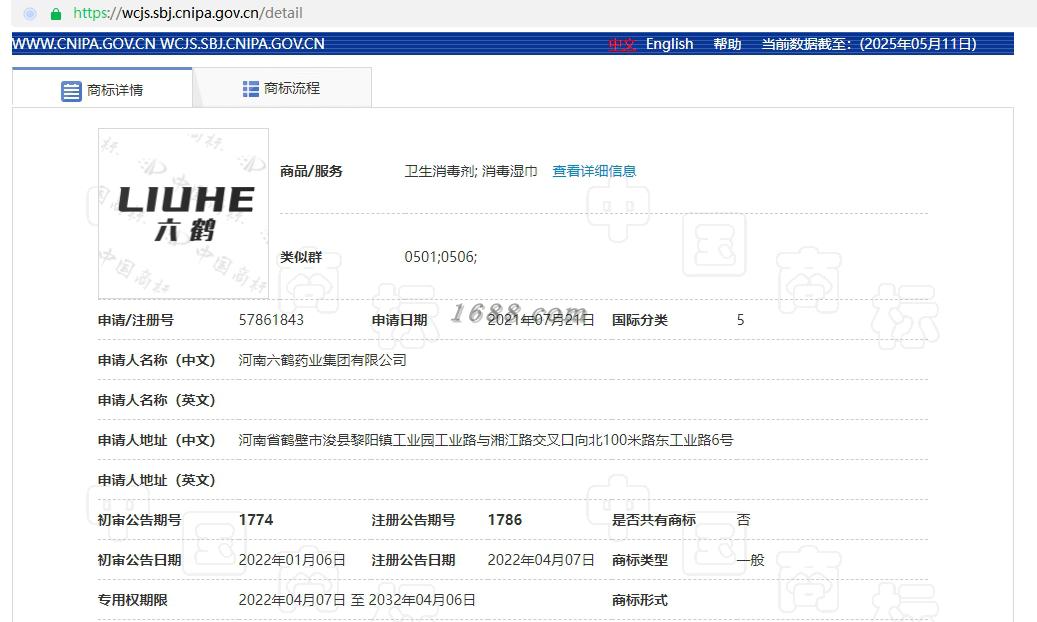Click the blue circular site icon in the address bar
Image resolution: width=1037 pixels, height=622 pixels.
pyautogui.click(x=30, y=13)
